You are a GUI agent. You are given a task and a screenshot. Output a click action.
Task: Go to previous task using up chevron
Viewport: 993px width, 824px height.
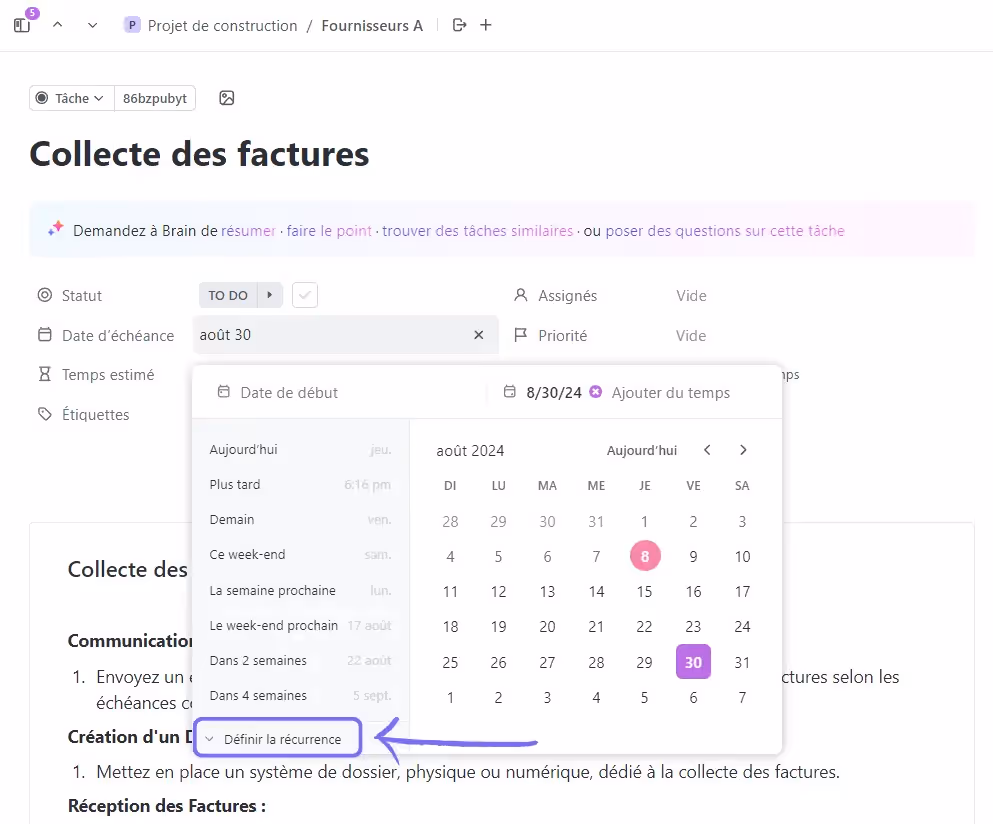pos(57,25)
